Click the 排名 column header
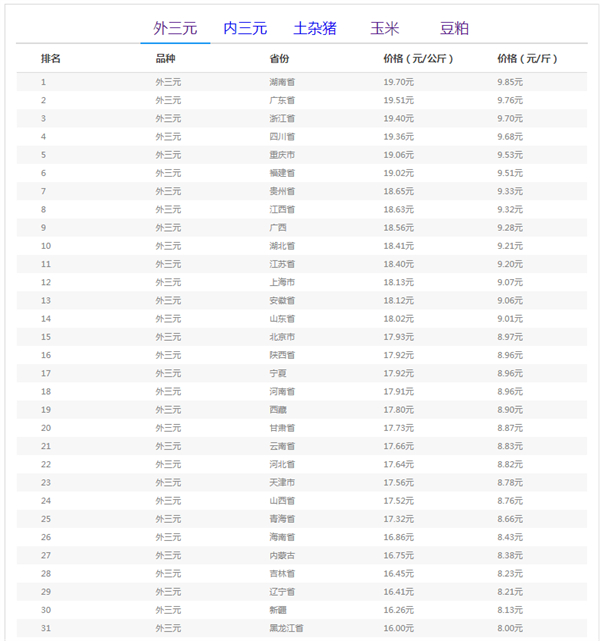Screen dimensions: 600x641 point(51,58)
